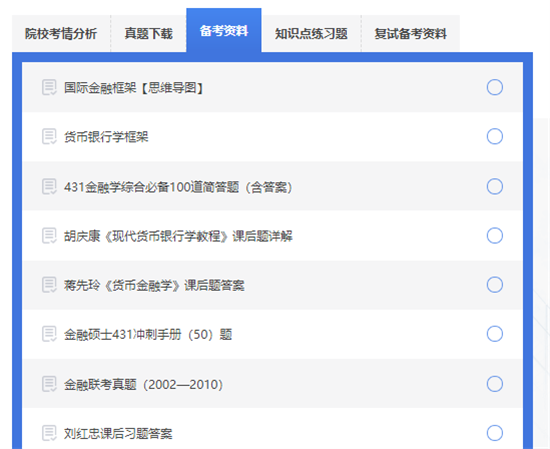This screenshot has width=550, height=449.
Task: Switch to 院校考情分析 tab
Action: point(61,34)
